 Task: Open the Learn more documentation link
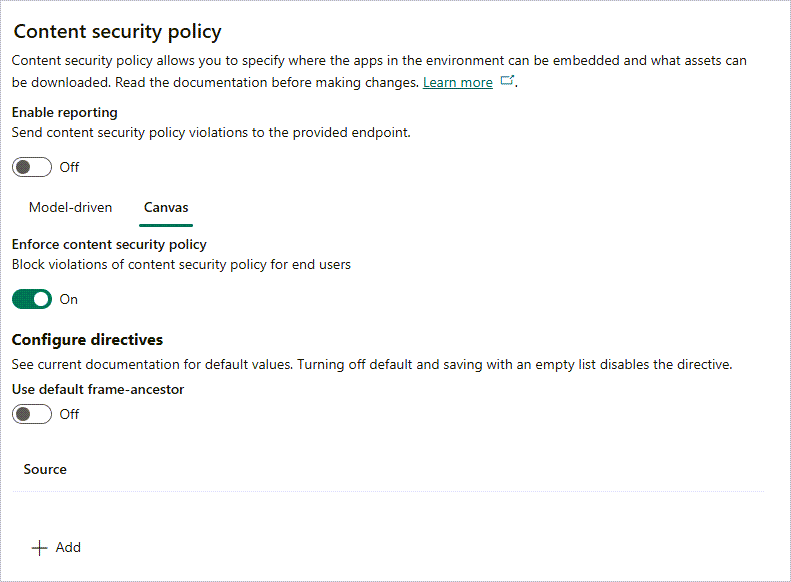(457, 83)
